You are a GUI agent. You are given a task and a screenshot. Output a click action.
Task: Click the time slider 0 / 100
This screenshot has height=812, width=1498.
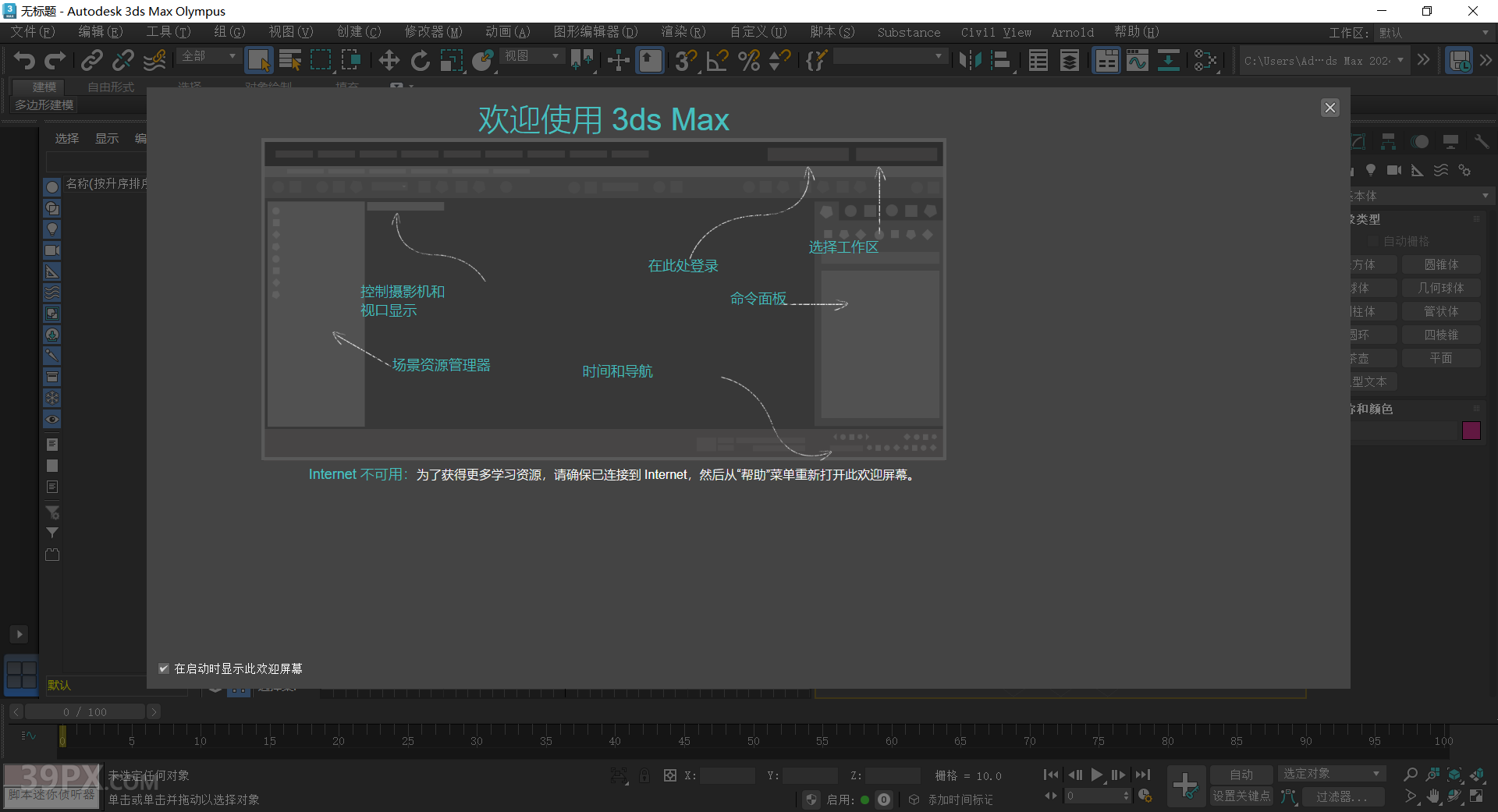point(85,711)
